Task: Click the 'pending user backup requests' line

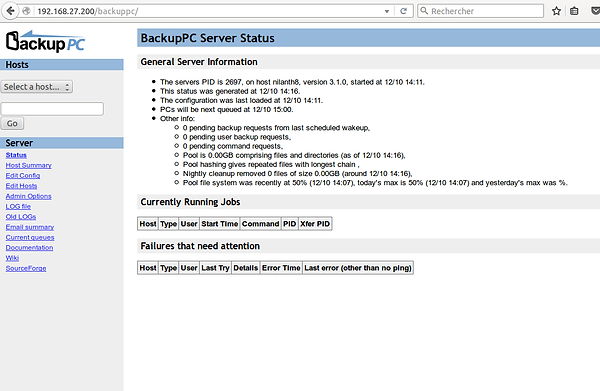Action: pos(237,137)
